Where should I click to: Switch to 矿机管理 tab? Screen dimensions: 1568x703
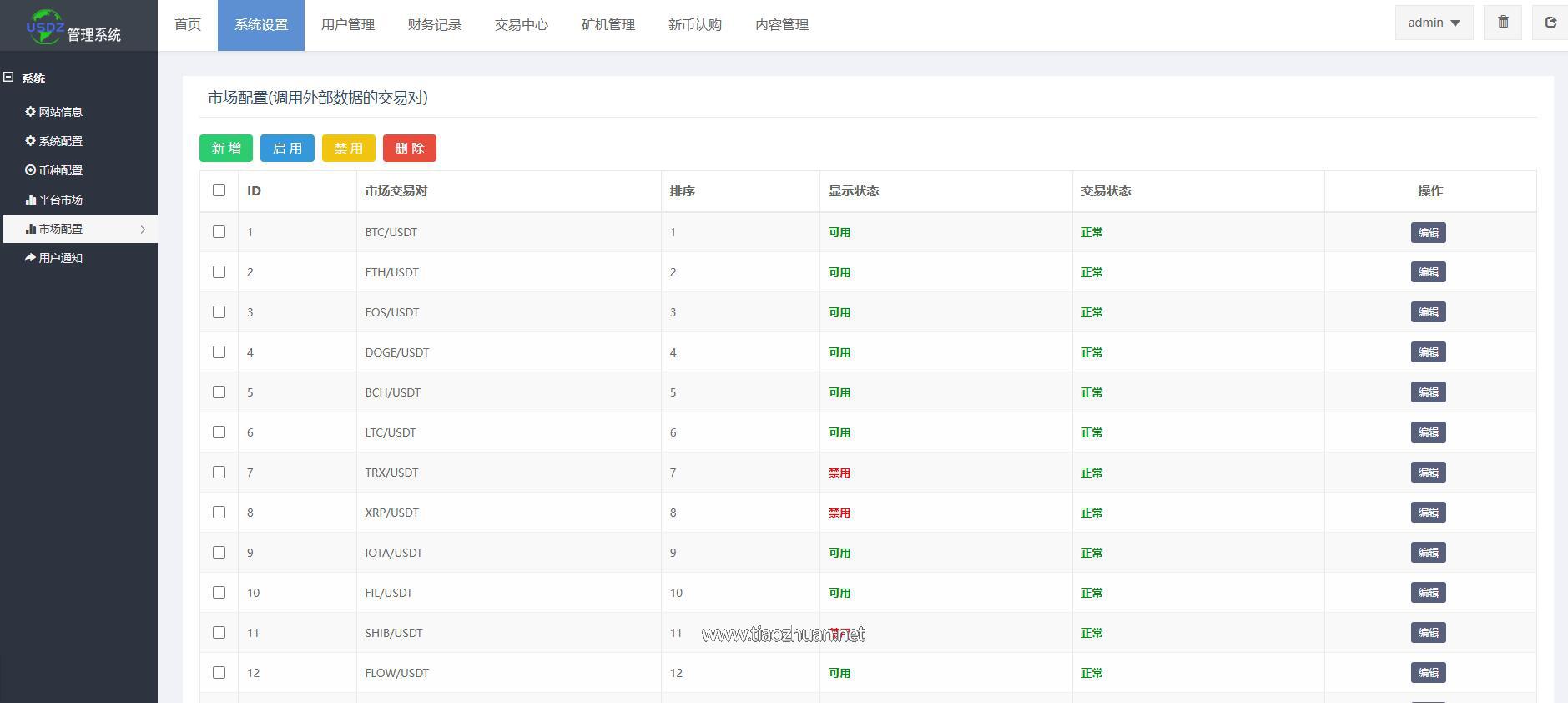(x=608, y=25)
